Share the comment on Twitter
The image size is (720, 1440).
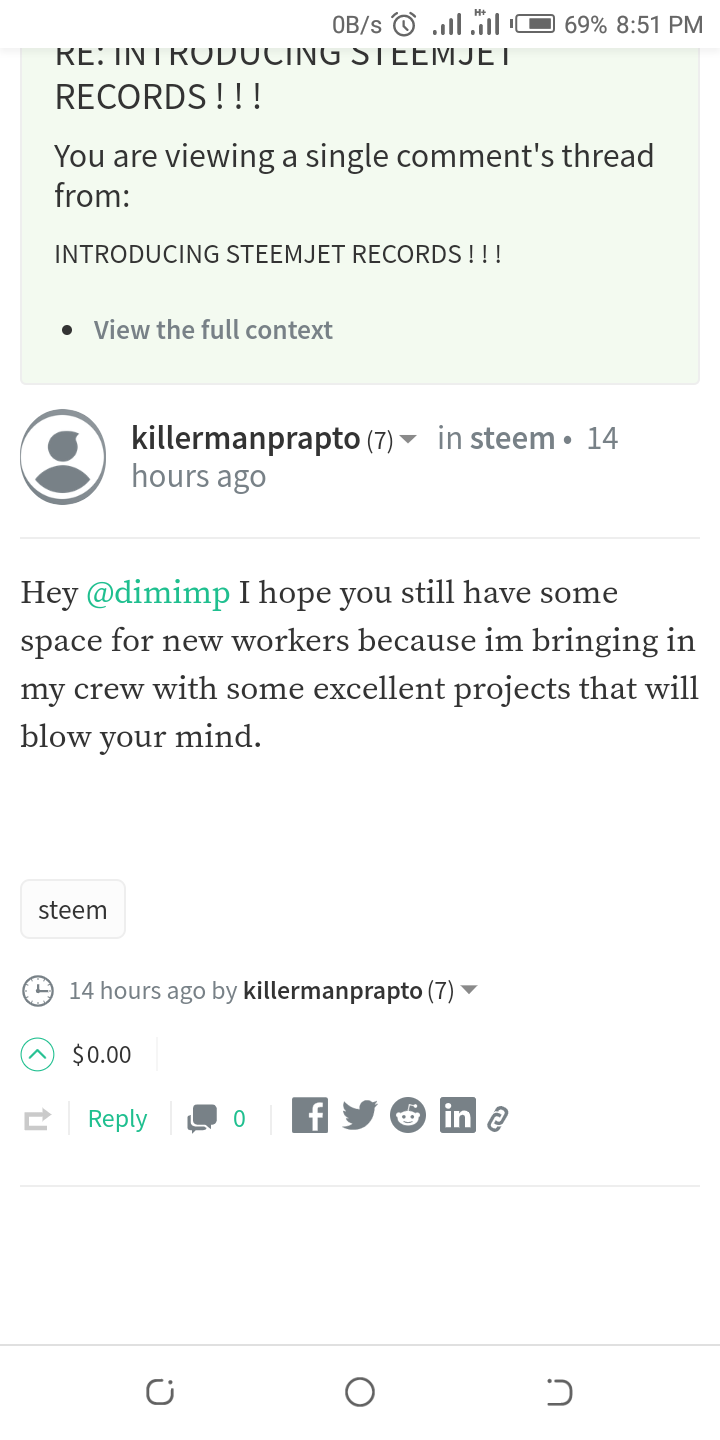click(359, 1116)
